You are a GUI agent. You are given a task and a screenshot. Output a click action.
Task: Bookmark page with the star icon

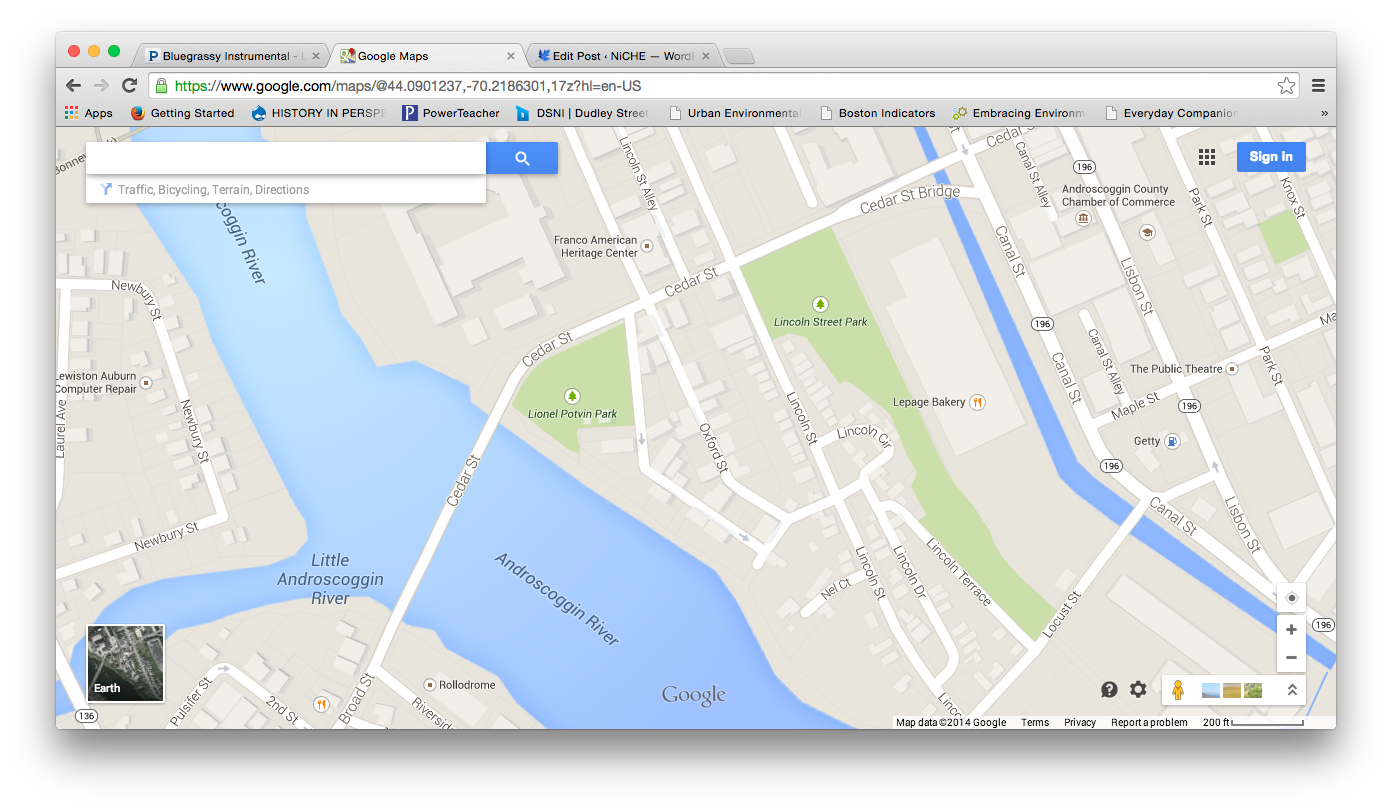point(1286,86)
